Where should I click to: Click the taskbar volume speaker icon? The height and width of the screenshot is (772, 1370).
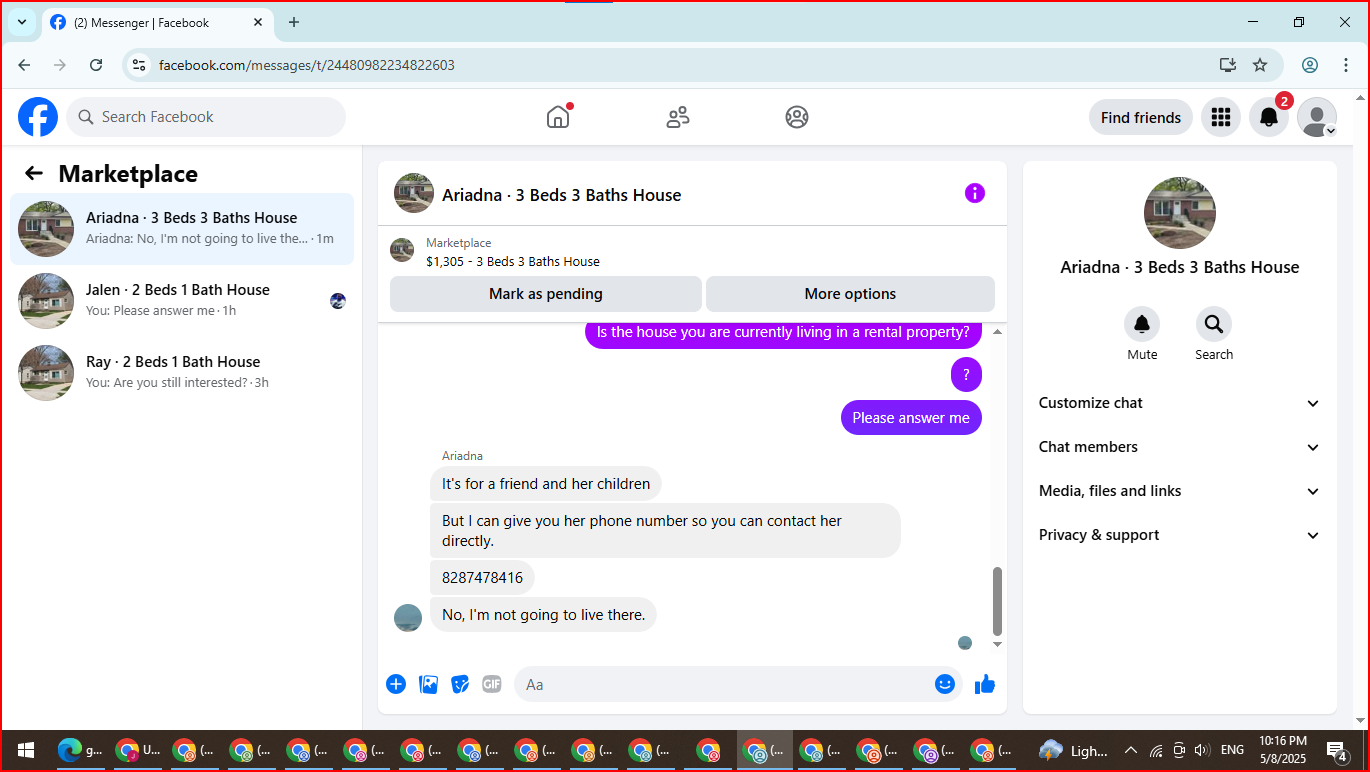click(x=1202, y=750)
